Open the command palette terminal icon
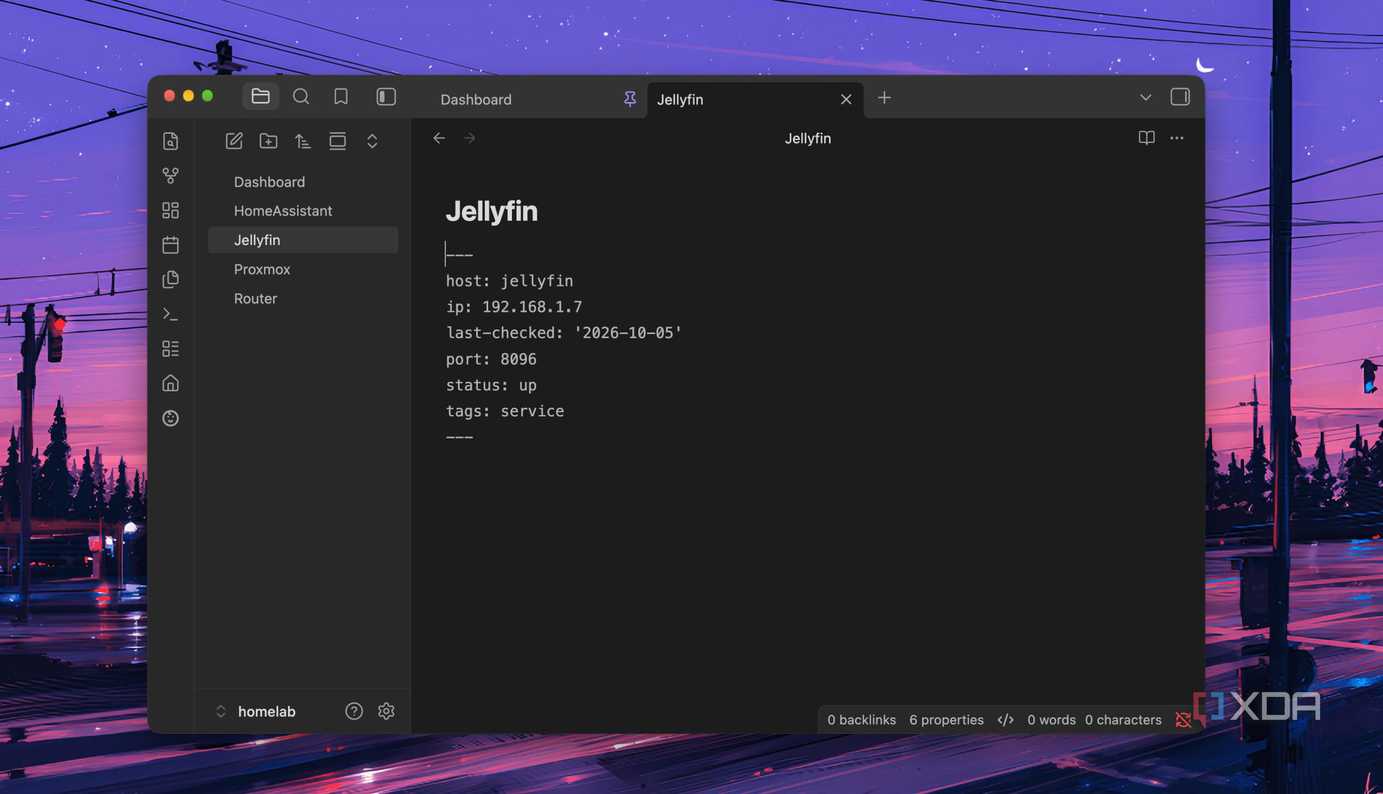The image size is (1383, 794). [171, 314]
